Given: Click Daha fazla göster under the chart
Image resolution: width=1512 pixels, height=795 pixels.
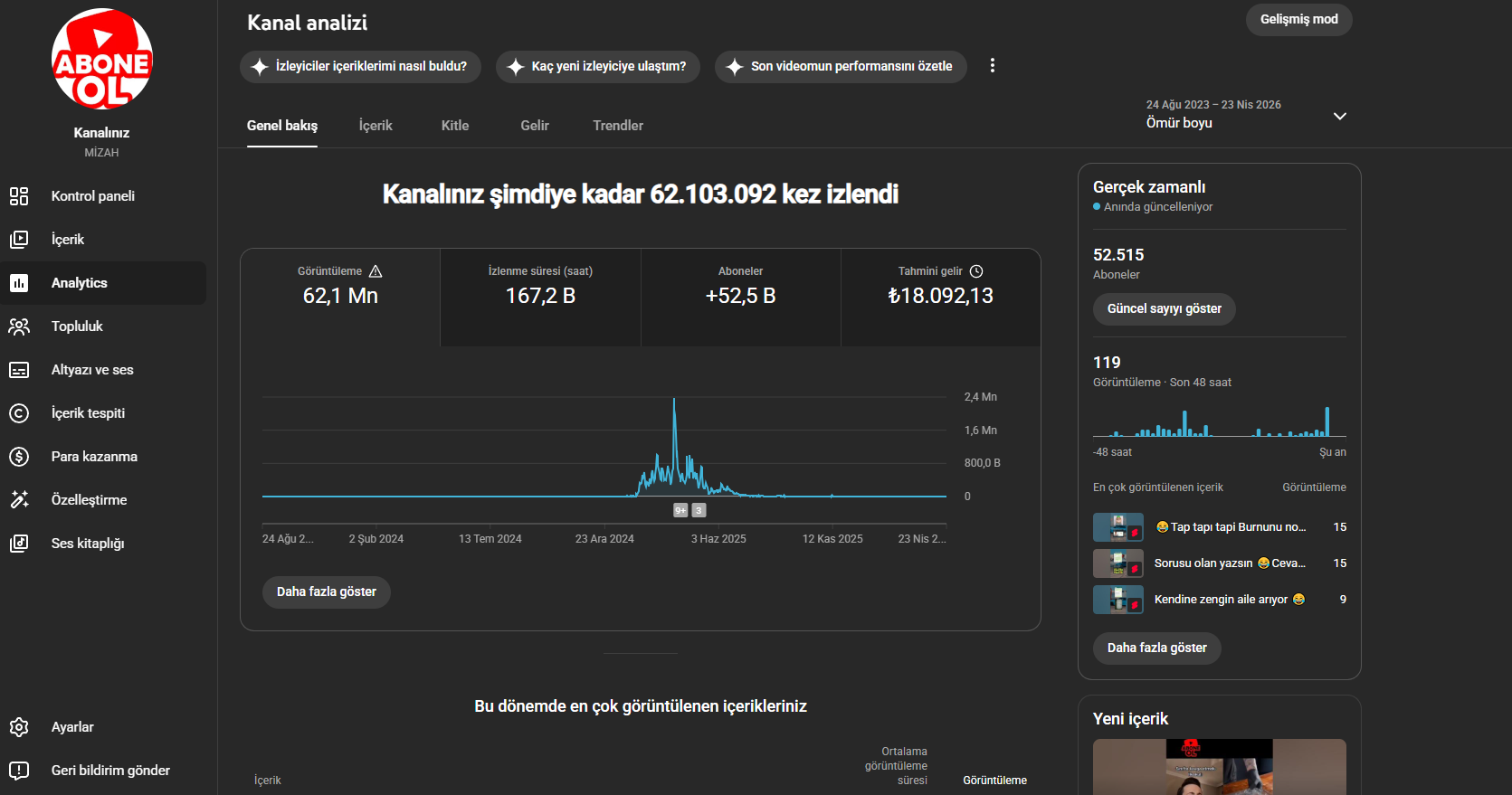Looking at the screenshot, I should click(327, 592).
